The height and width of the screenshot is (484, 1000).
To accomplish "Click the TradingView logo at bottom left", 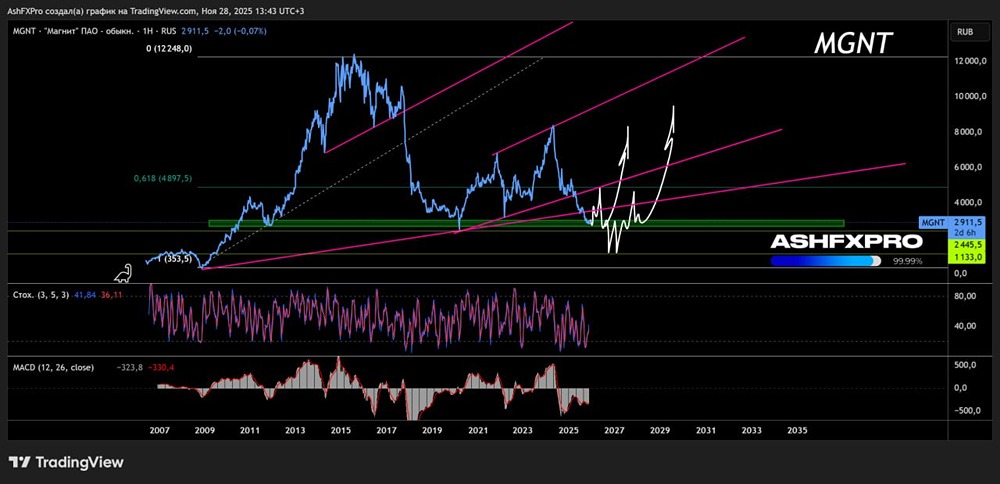I will point(66,462).
